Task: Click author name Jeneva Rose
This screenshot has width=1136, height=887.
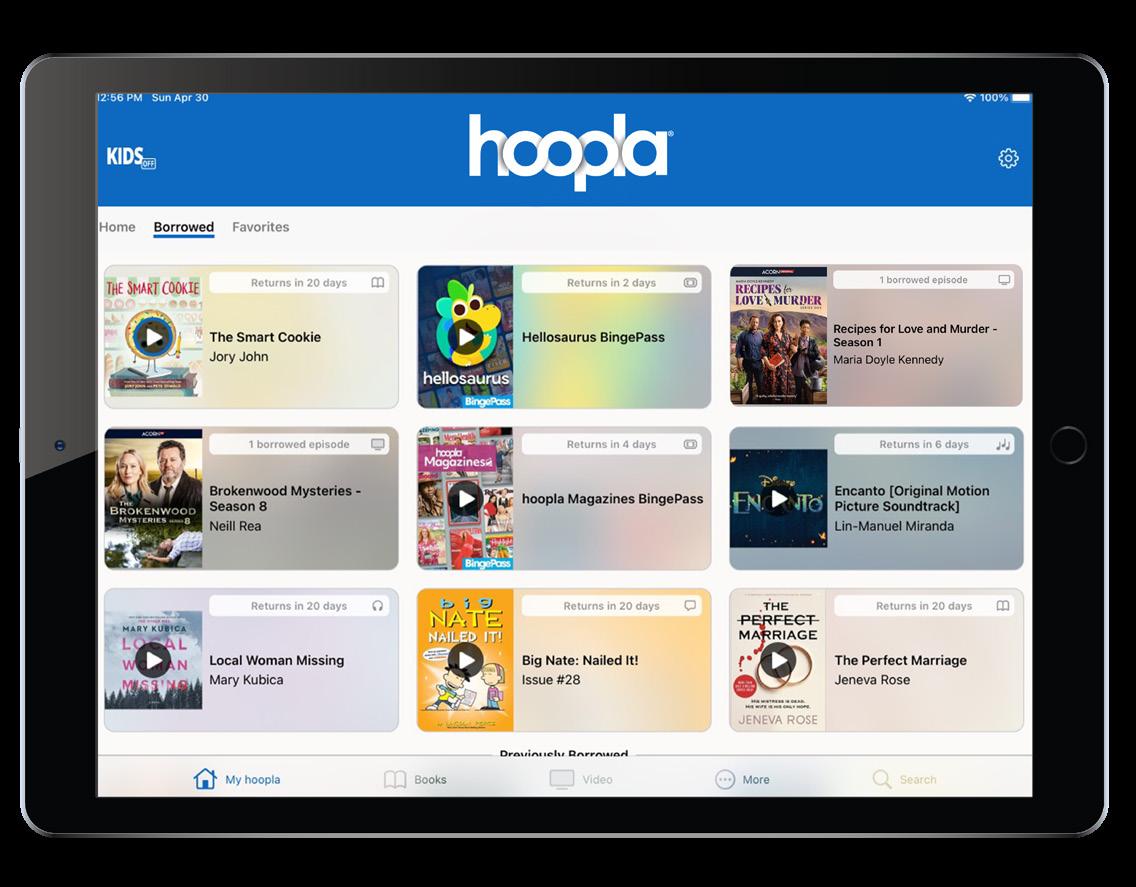Action: pos(872,680)
